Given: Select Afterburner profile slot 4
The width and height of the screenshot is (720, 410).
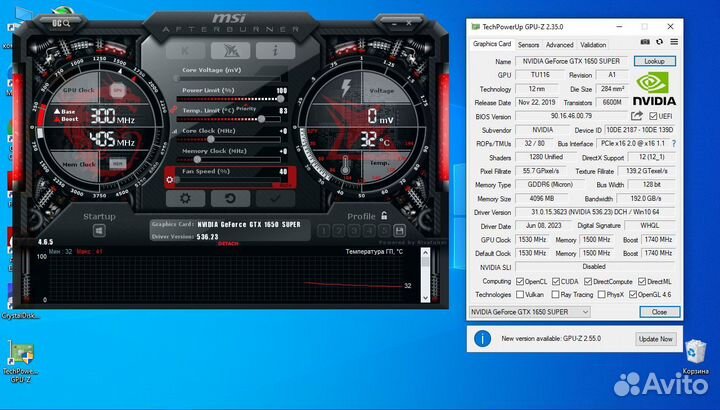Looking at the screenshot, I should [369, 231].
